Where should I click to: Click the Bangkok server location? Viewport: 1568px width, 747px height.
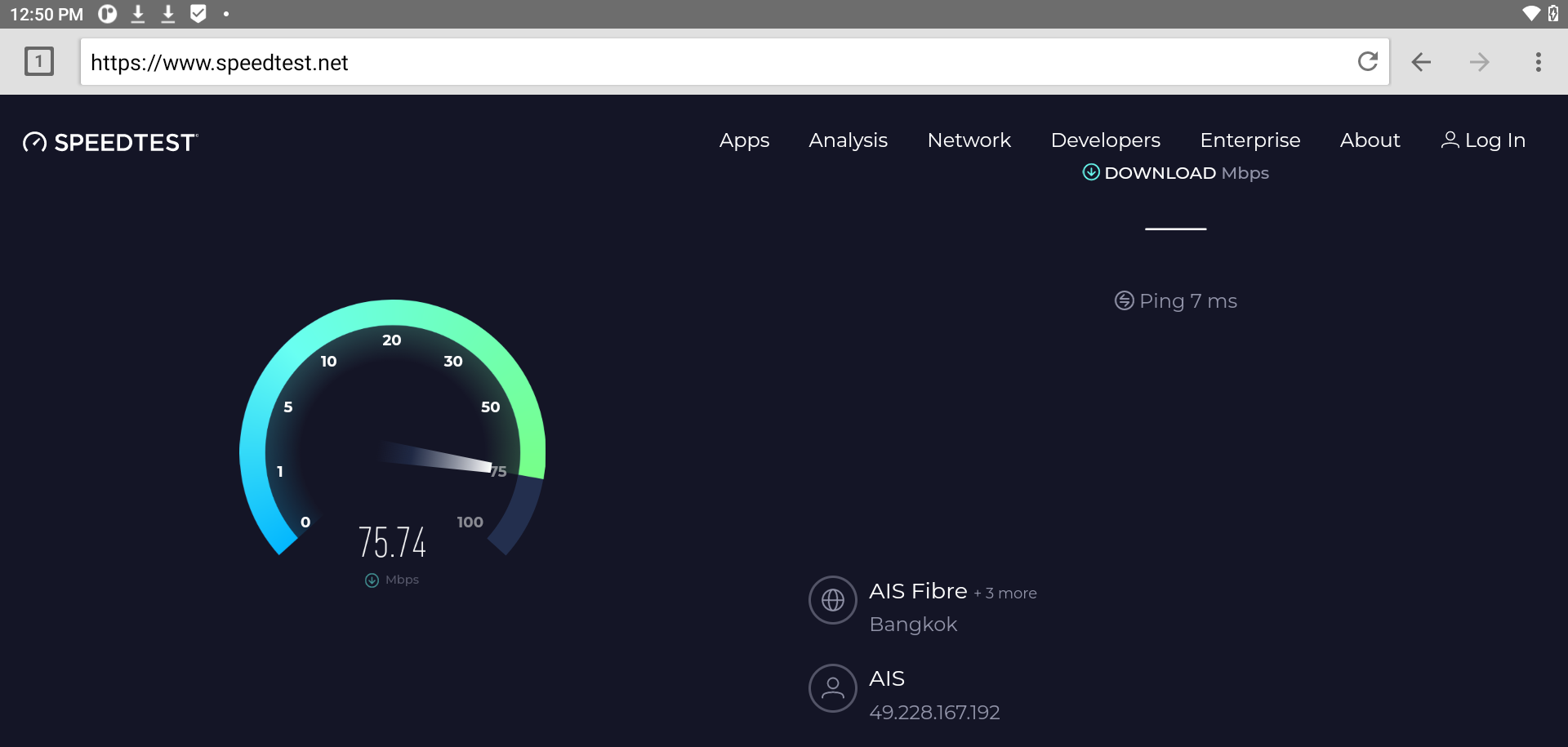(x=913, y=625)
